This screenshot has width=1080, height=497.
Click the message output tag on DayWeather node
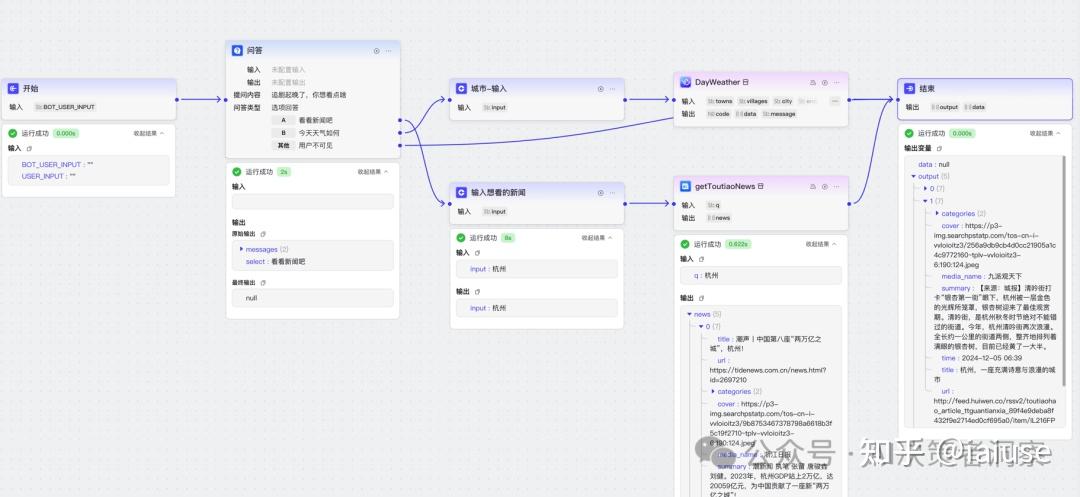tap(779, 114)
